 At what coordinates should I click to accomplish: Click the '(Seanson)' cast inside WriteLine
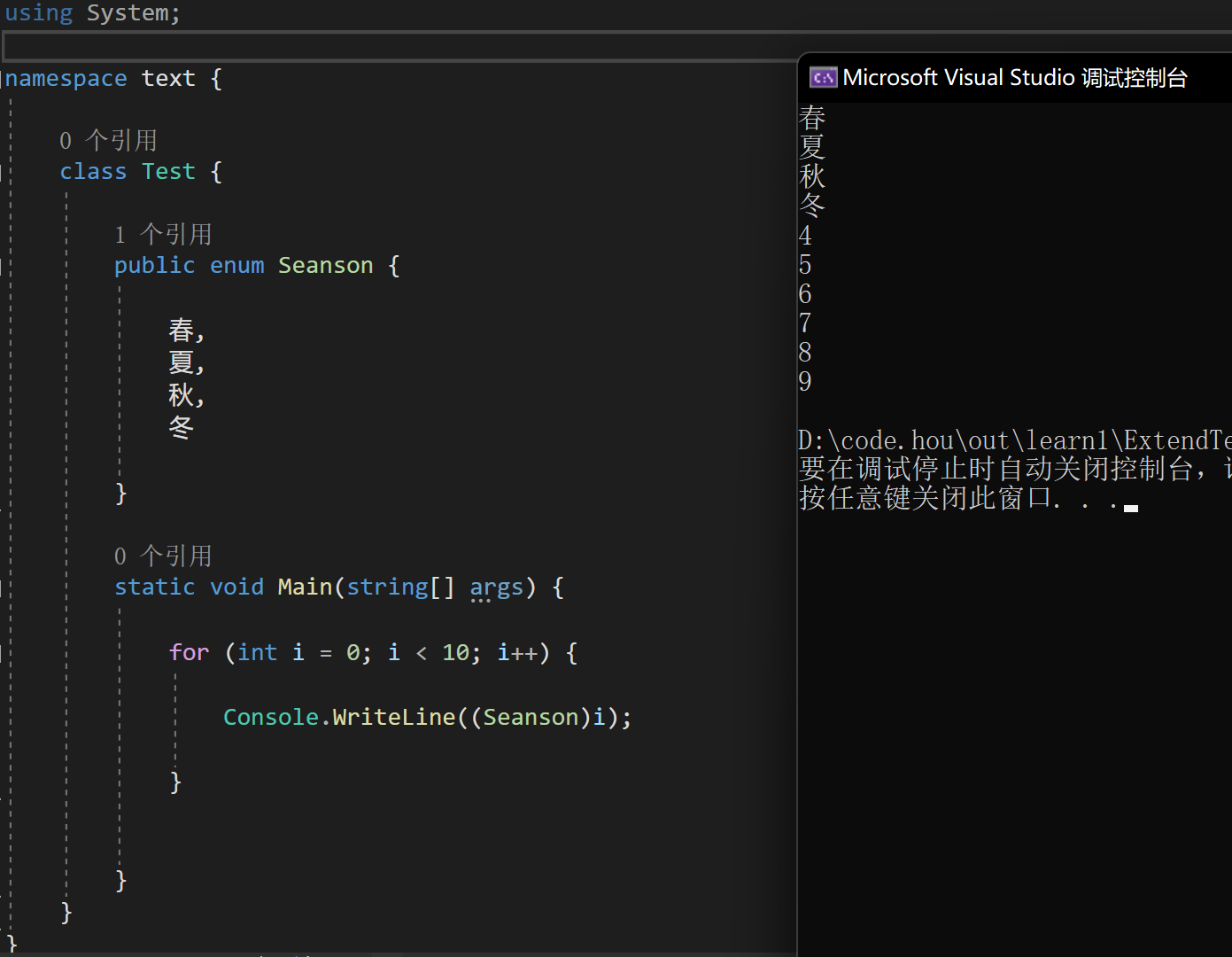tap(531, 718)
